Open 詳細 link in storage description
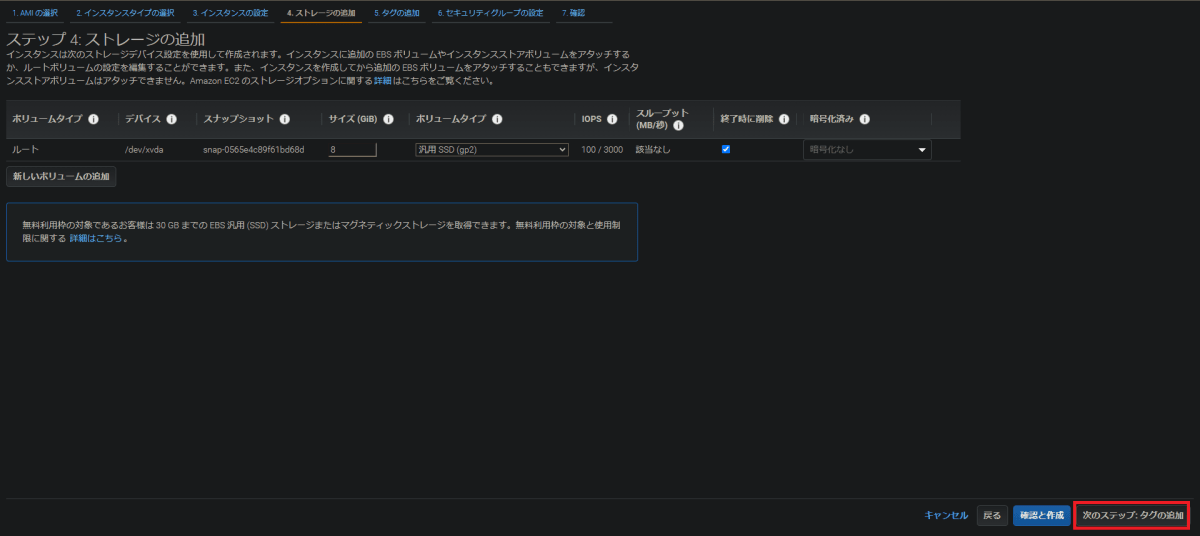Viewport: 1200px width, 536px height. pyautogui.click(x=383, y=80)
